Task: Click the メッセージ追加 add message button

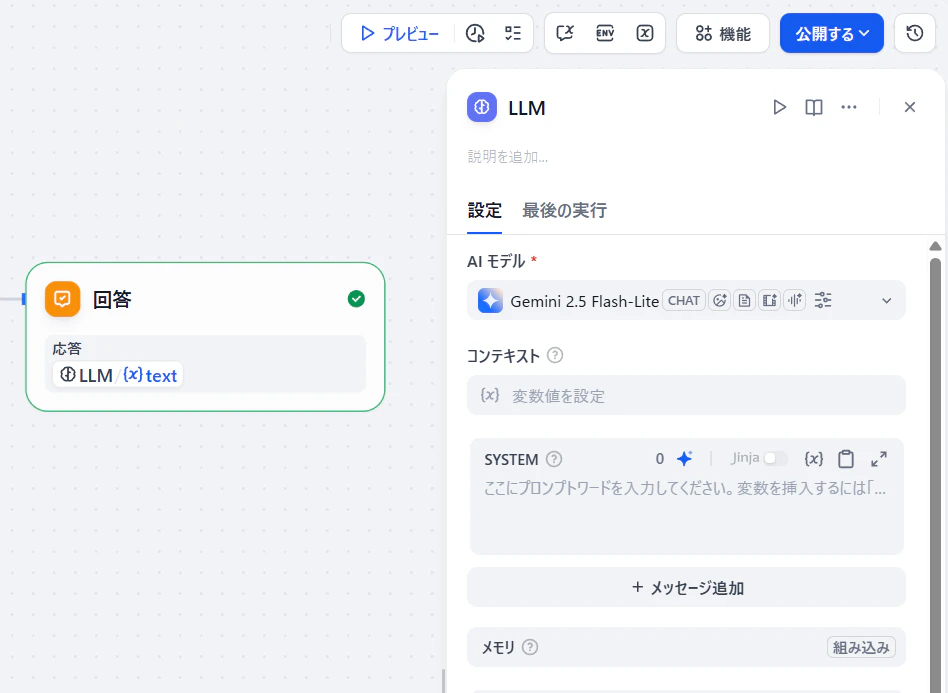Action: 686,587
